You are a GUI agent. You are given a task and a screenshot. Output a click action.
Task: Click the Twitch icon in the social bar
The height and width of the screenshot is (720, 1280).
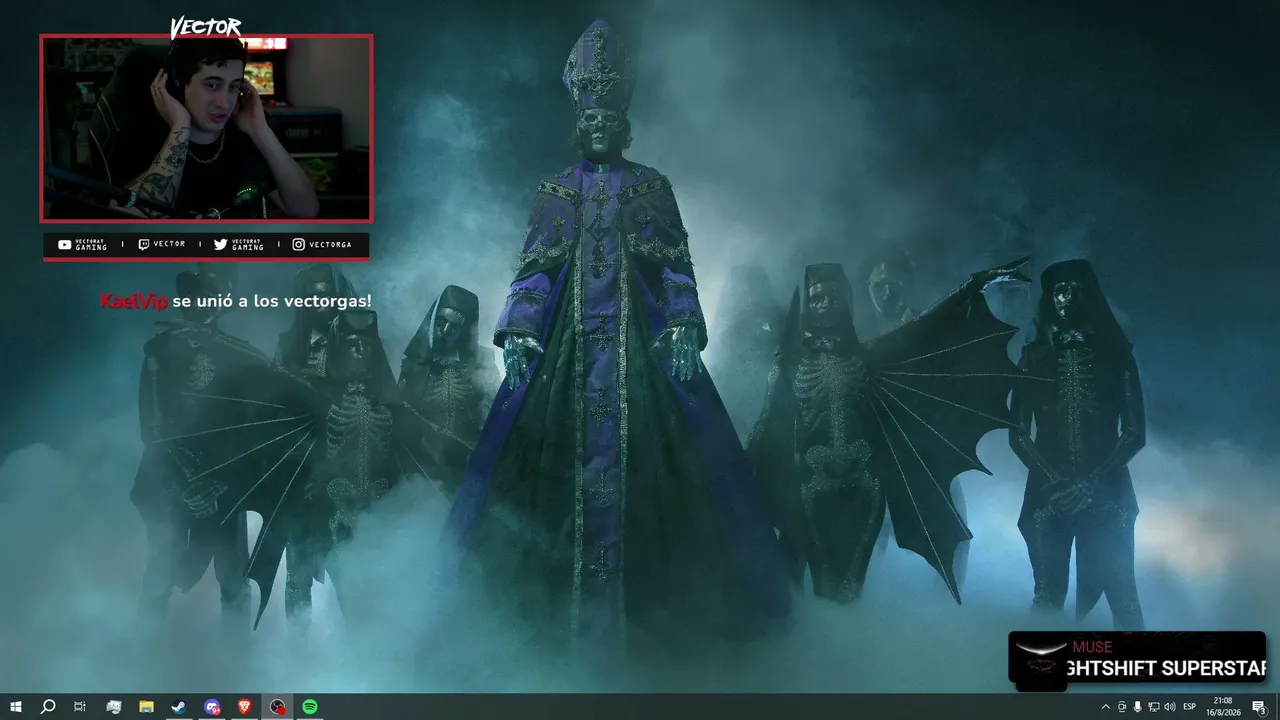click(x=144, y=244)
